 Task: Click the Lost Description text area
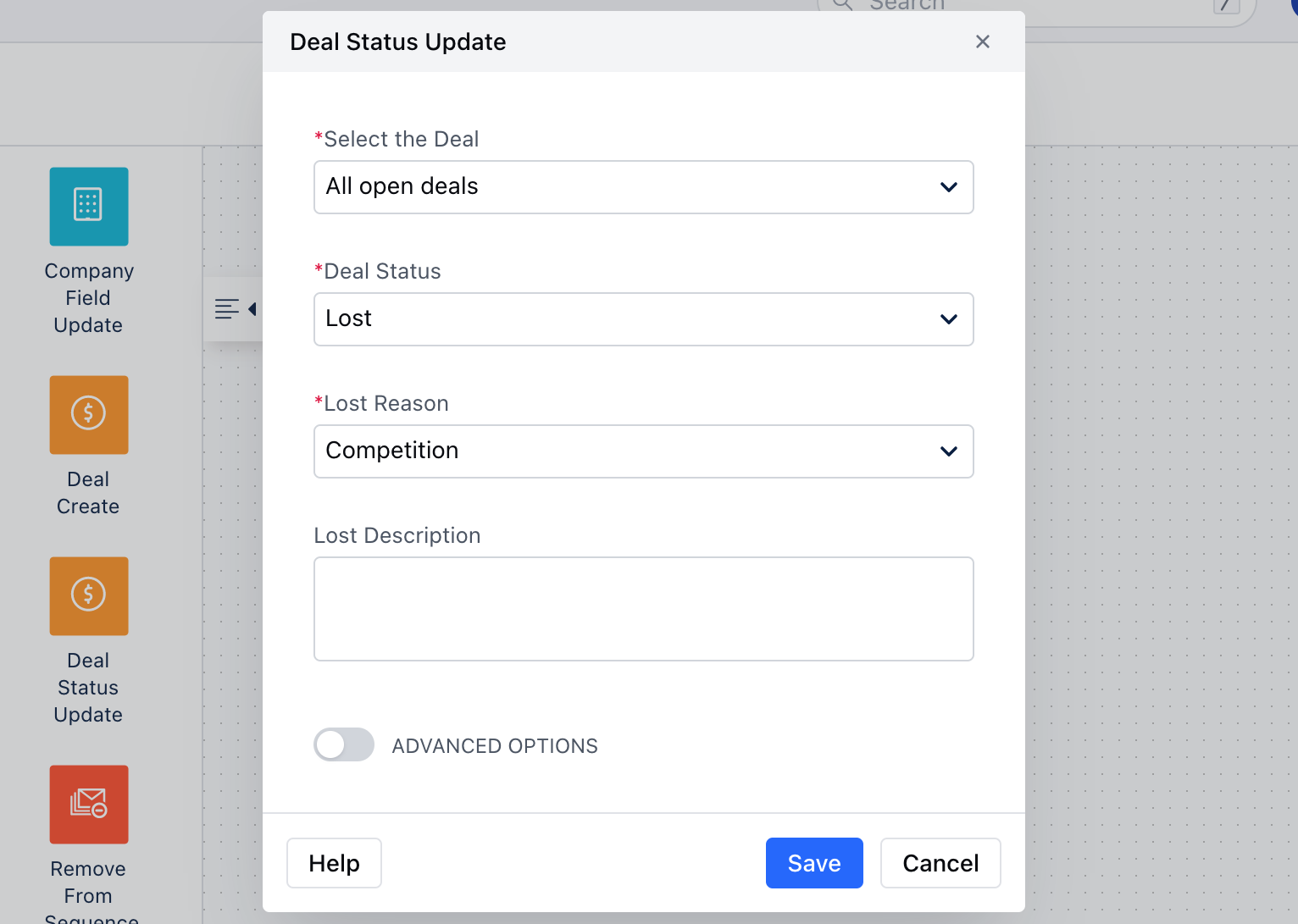(x=643, y=608)
